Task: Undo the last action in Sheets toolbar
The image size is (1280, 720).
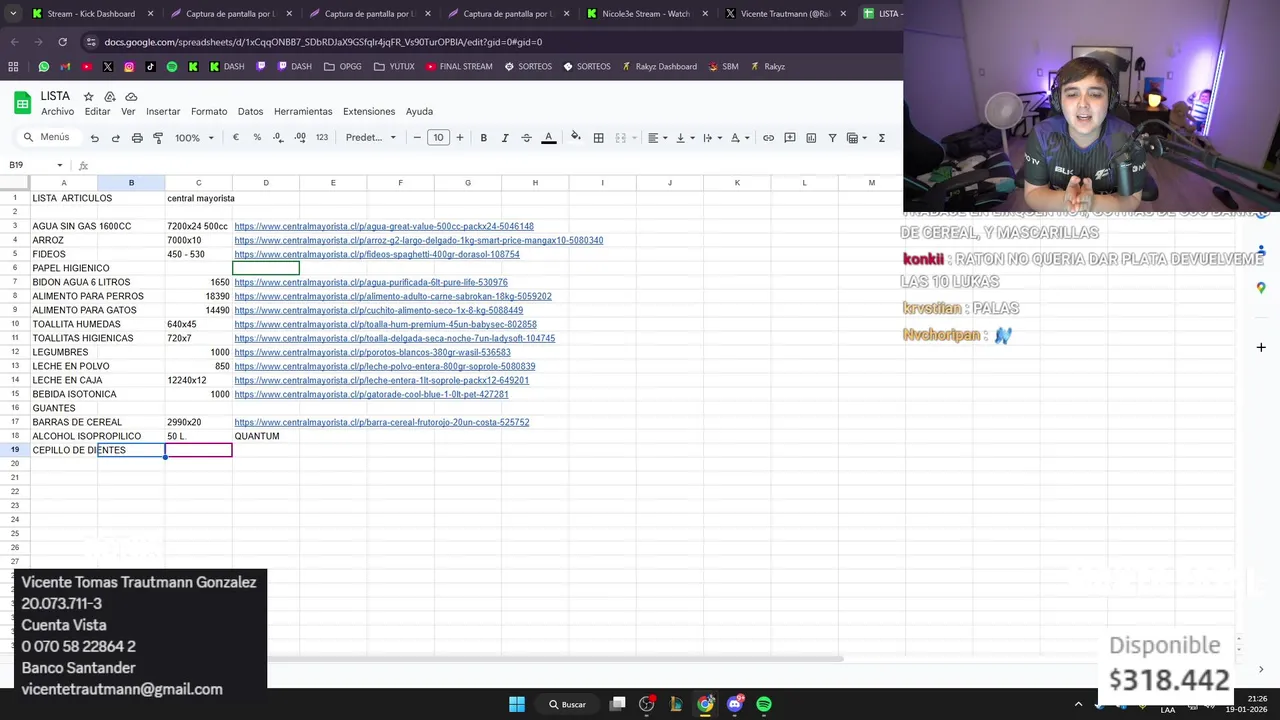Action: [94, 138]
